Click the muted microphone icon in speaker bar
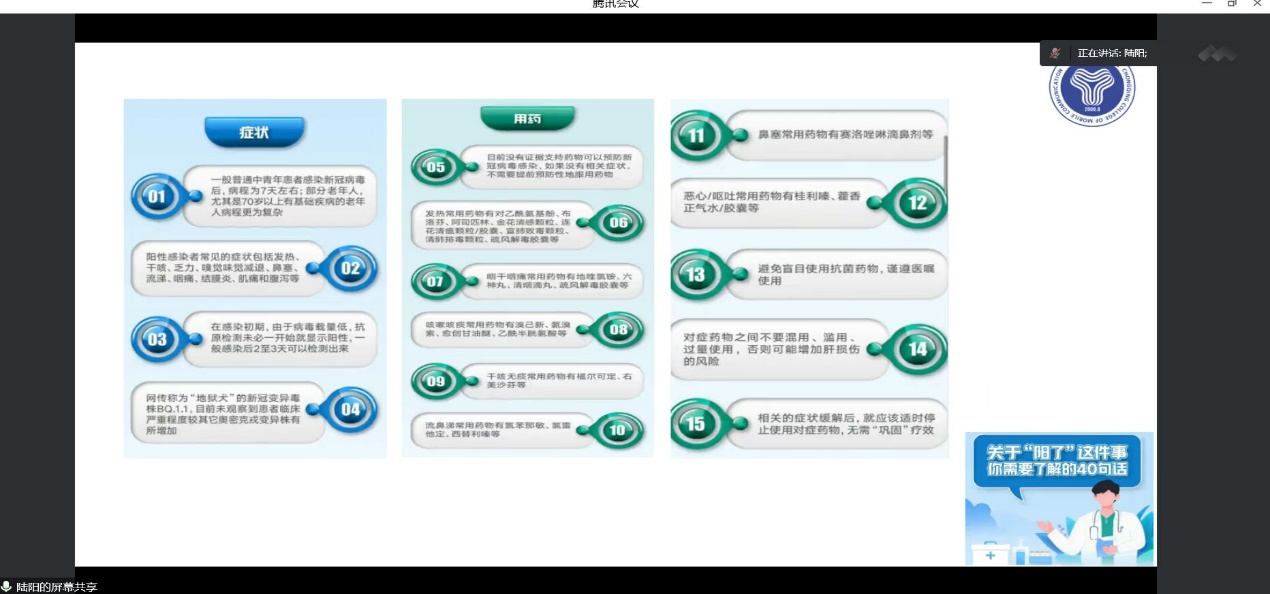 click(x=1055, y=53)
